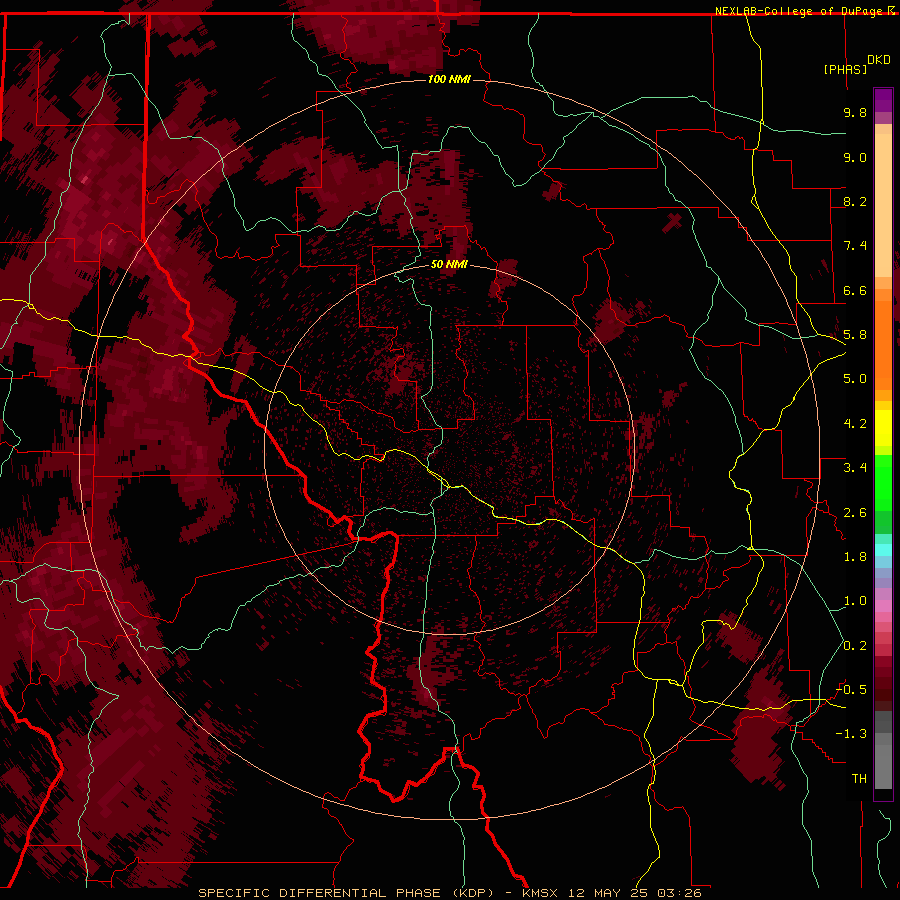Pick the pink swatch in the color bar
This screenshot has width=900, height=900.
(883, 606)
